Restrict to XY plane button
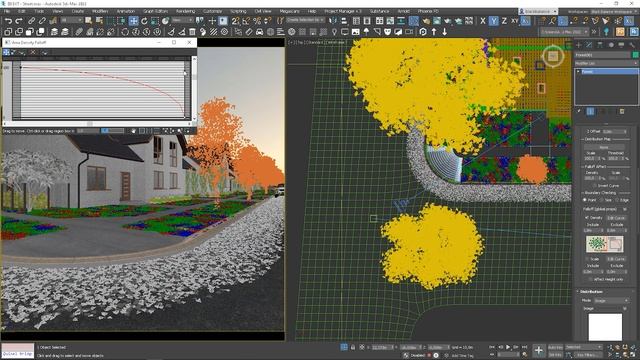Screen dimensions: 640x360 point(515,21)
